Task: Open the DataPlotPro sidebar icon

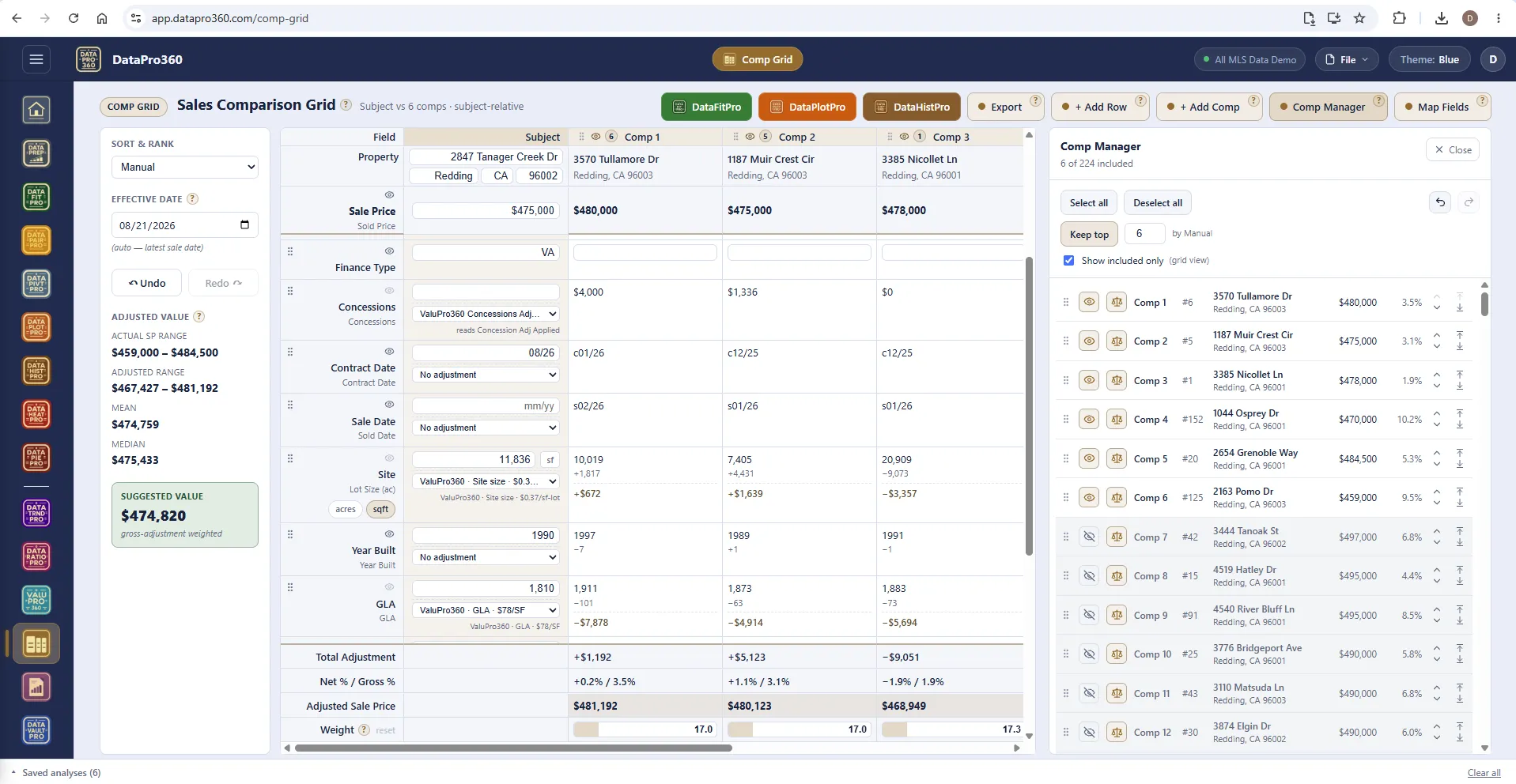Action: 36,327
